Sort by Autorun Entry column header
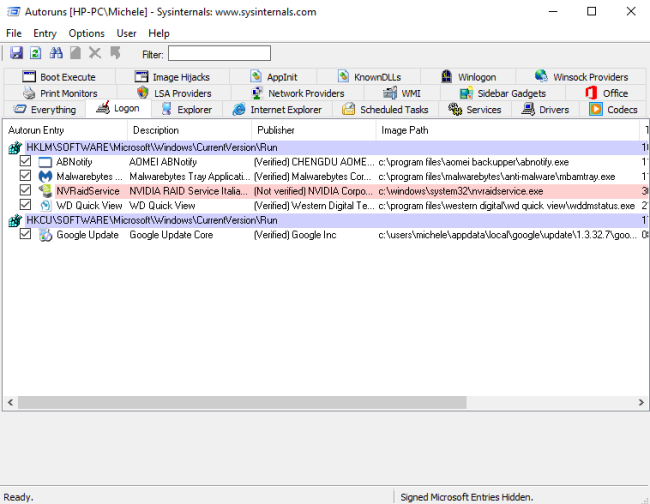 [65, 130]
